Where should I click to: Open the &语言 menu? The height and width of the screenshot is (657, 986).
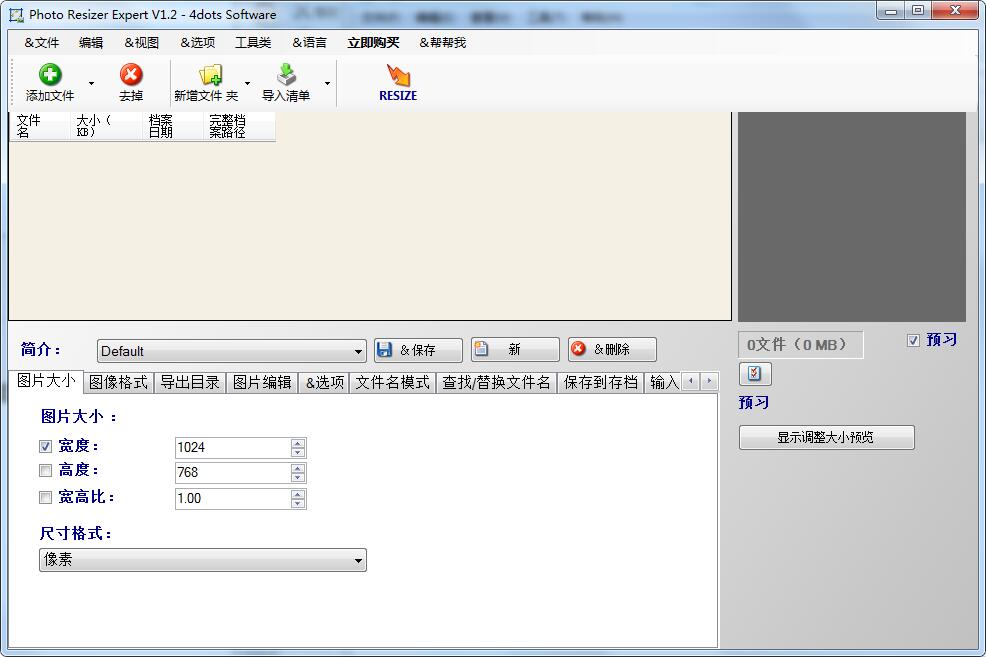pyautogui.click(x=309, y=43)
